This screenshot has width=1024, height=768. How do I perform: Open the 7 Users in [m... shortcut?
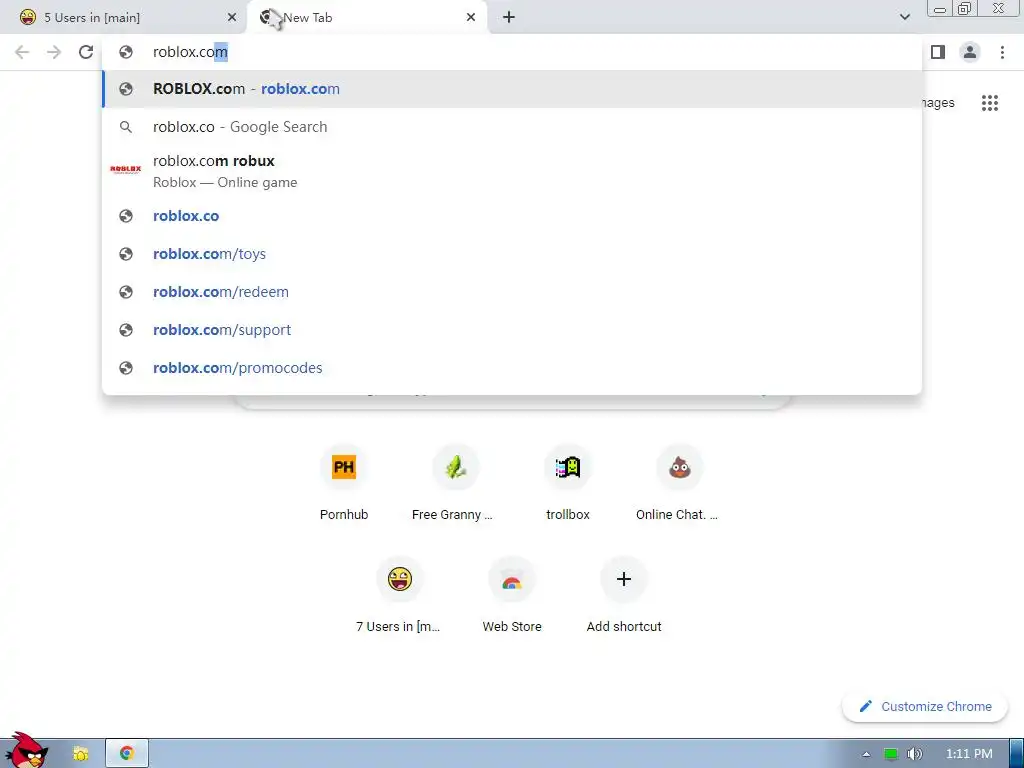pyautogui.click(x=399, y=596)
